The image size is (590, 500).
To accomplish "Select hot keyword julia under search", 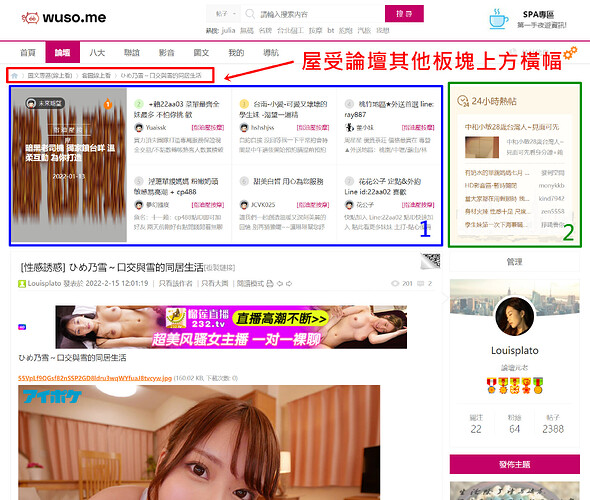I will (x=228, y=30).
